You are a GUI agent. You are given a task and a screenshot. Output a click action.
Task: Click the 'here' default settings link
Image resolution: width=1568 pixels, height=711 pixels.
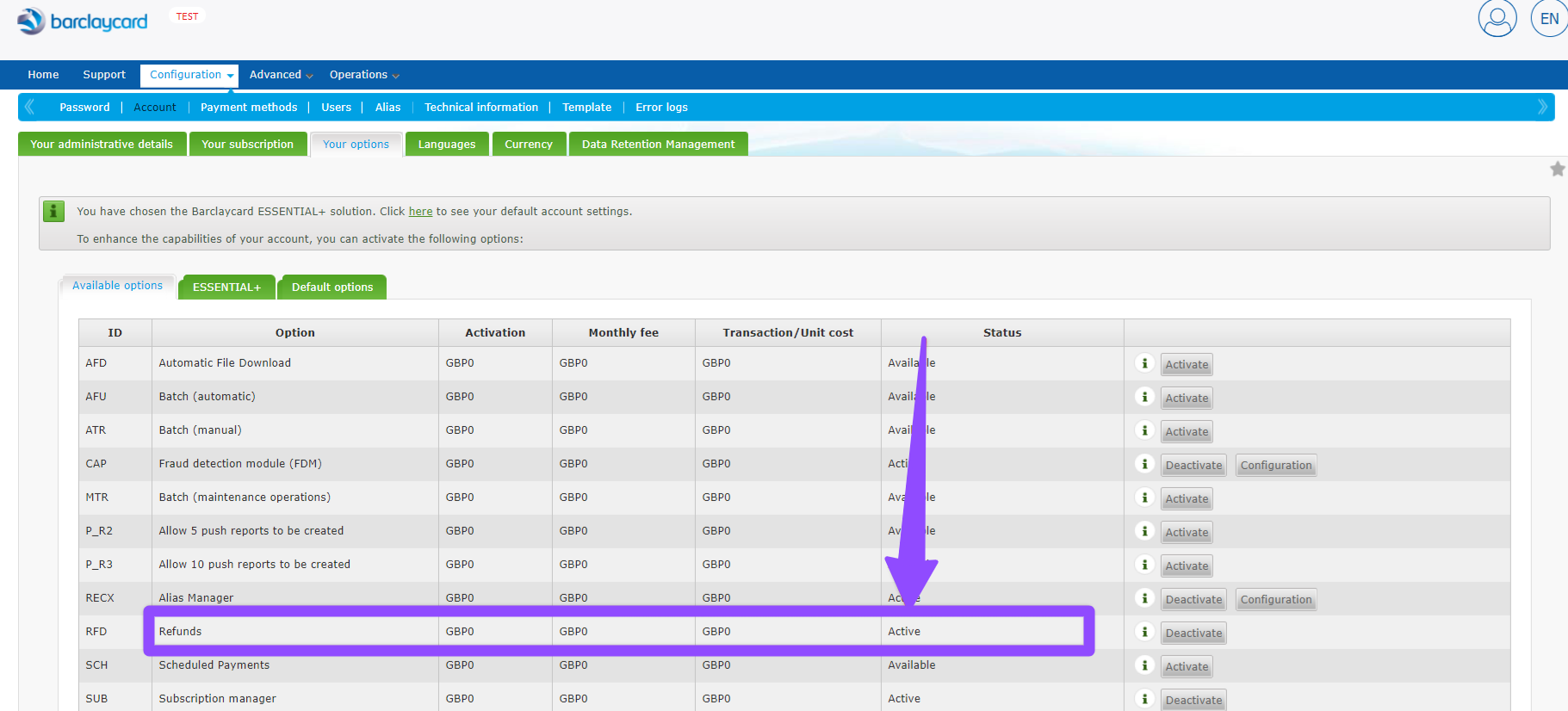coord(420,212)
